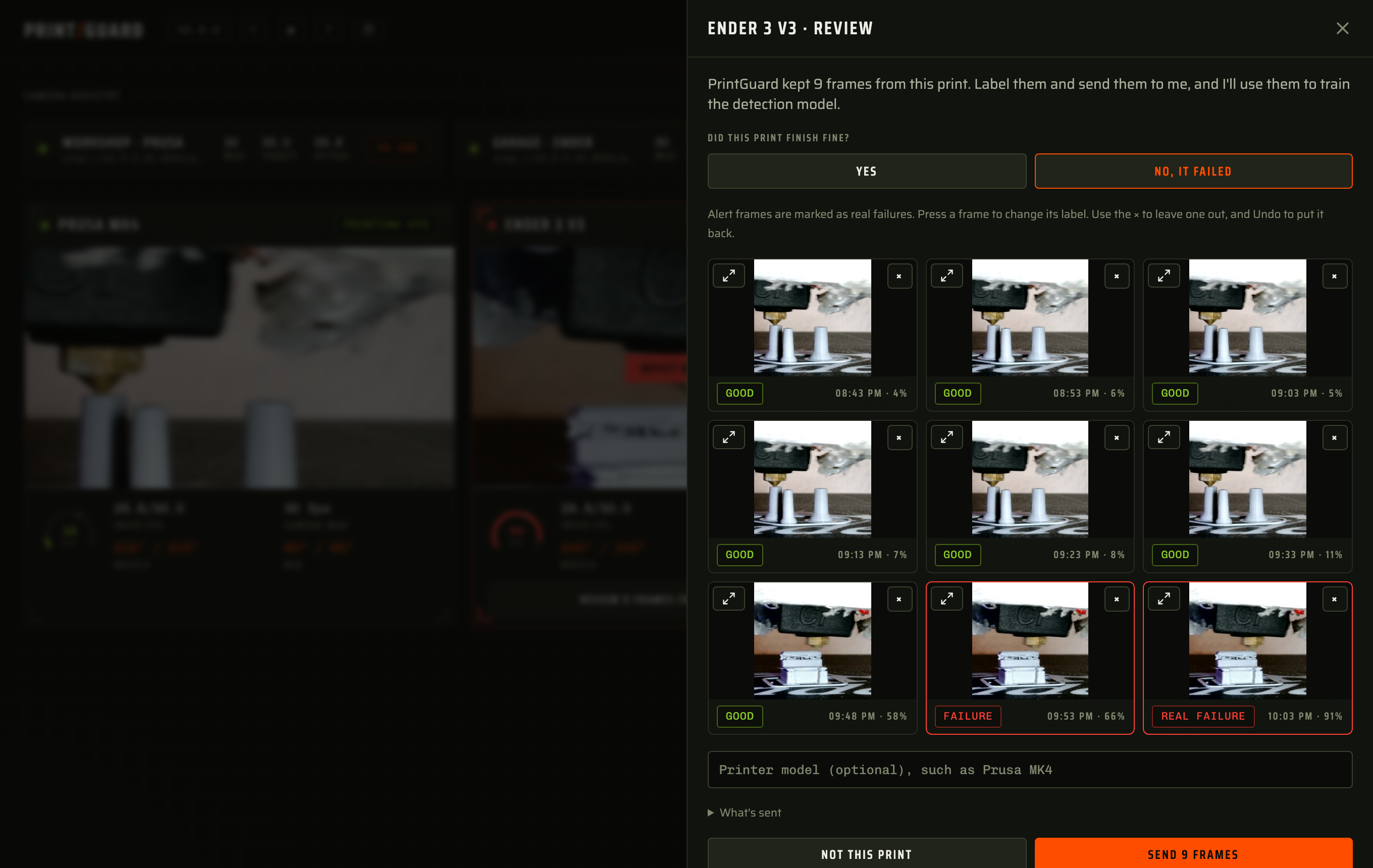Expand the What's sent disclosure

(x=745, y=812)
